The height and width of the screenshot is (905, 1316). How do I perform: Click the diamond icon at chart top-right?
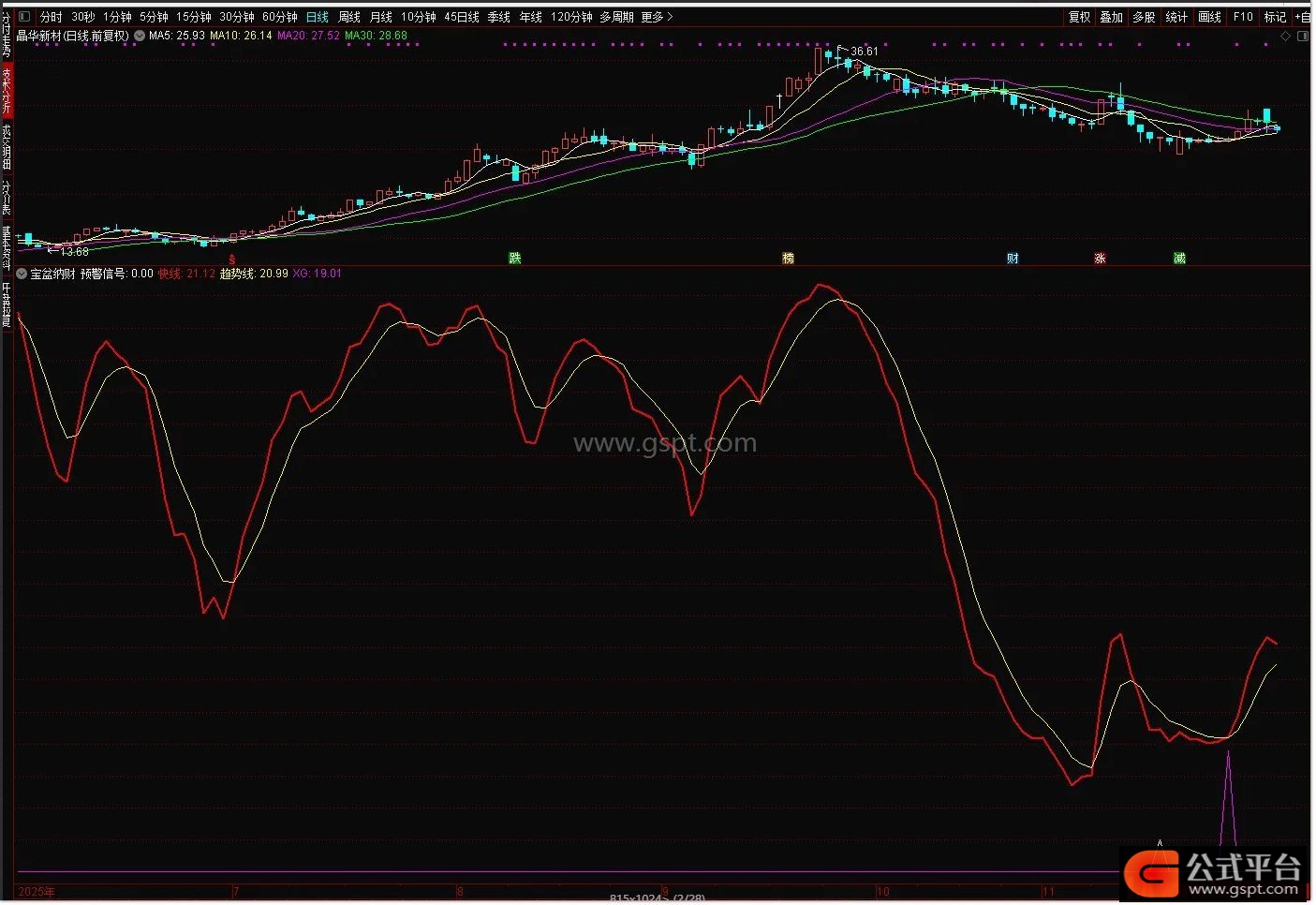(1286, 37)
